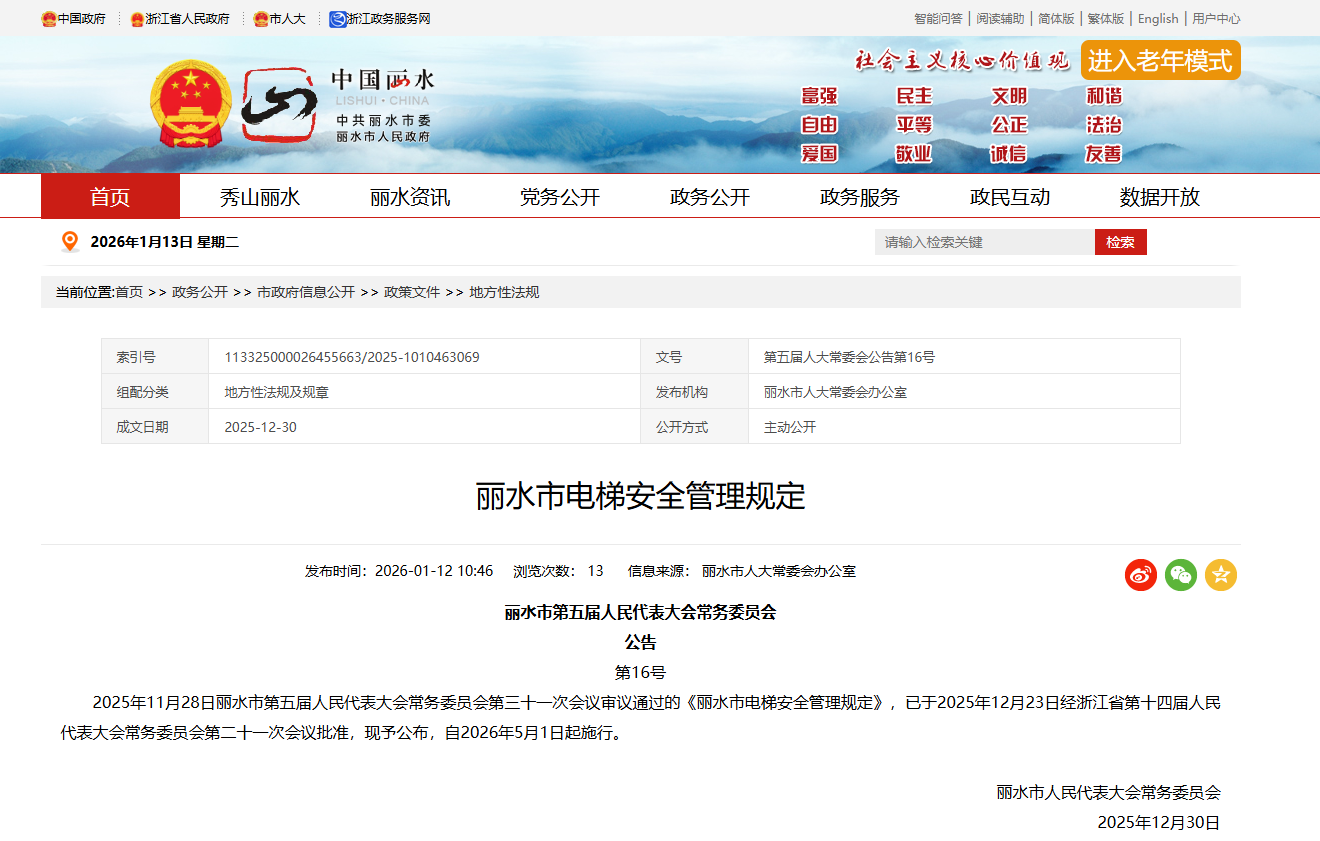Click the national emblem logo
This screenshot has width=1320, height=841.
tap(190, 104)
